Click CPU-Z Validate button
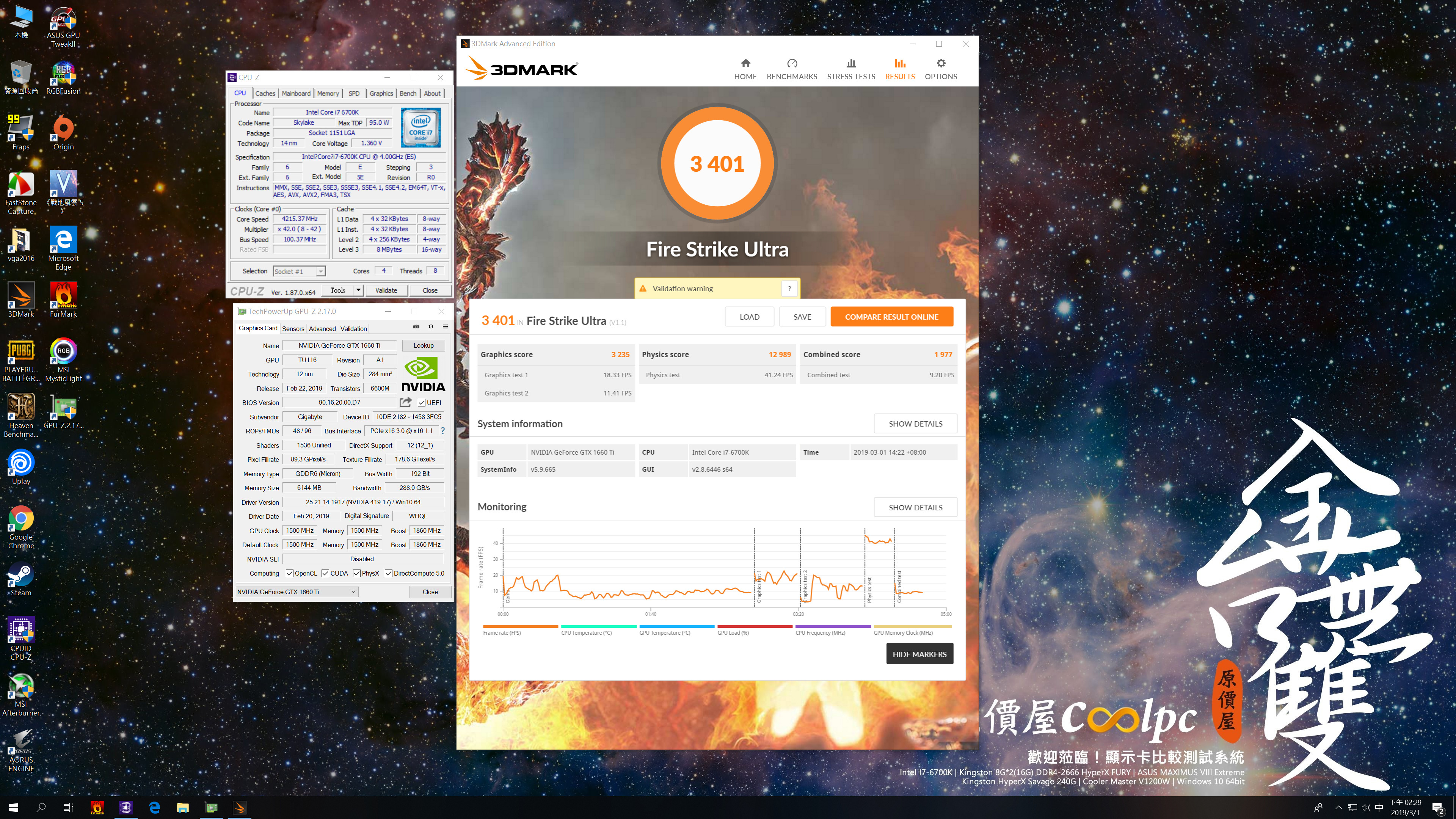The image size is (1456, 819). (386, 290)
